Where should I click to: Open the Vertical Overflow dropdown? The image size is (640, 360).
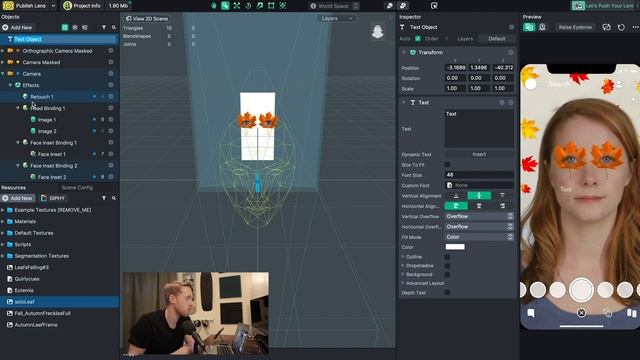(479, 216)
